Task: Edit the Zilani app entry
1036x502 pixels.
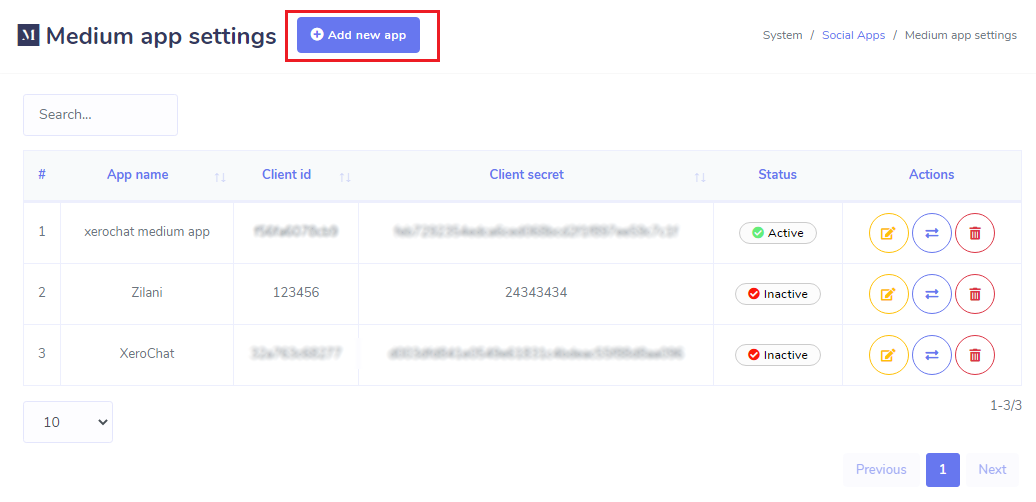Action: (x=888, y=294)
